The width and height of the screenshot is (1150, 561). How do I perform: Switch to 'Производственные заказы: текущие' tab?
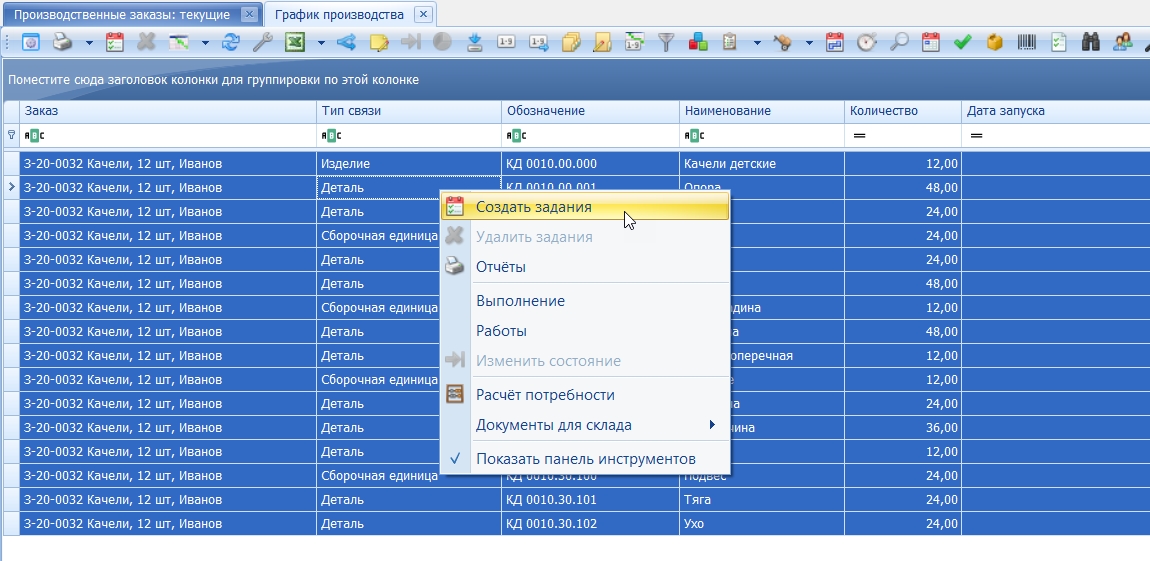122,15
